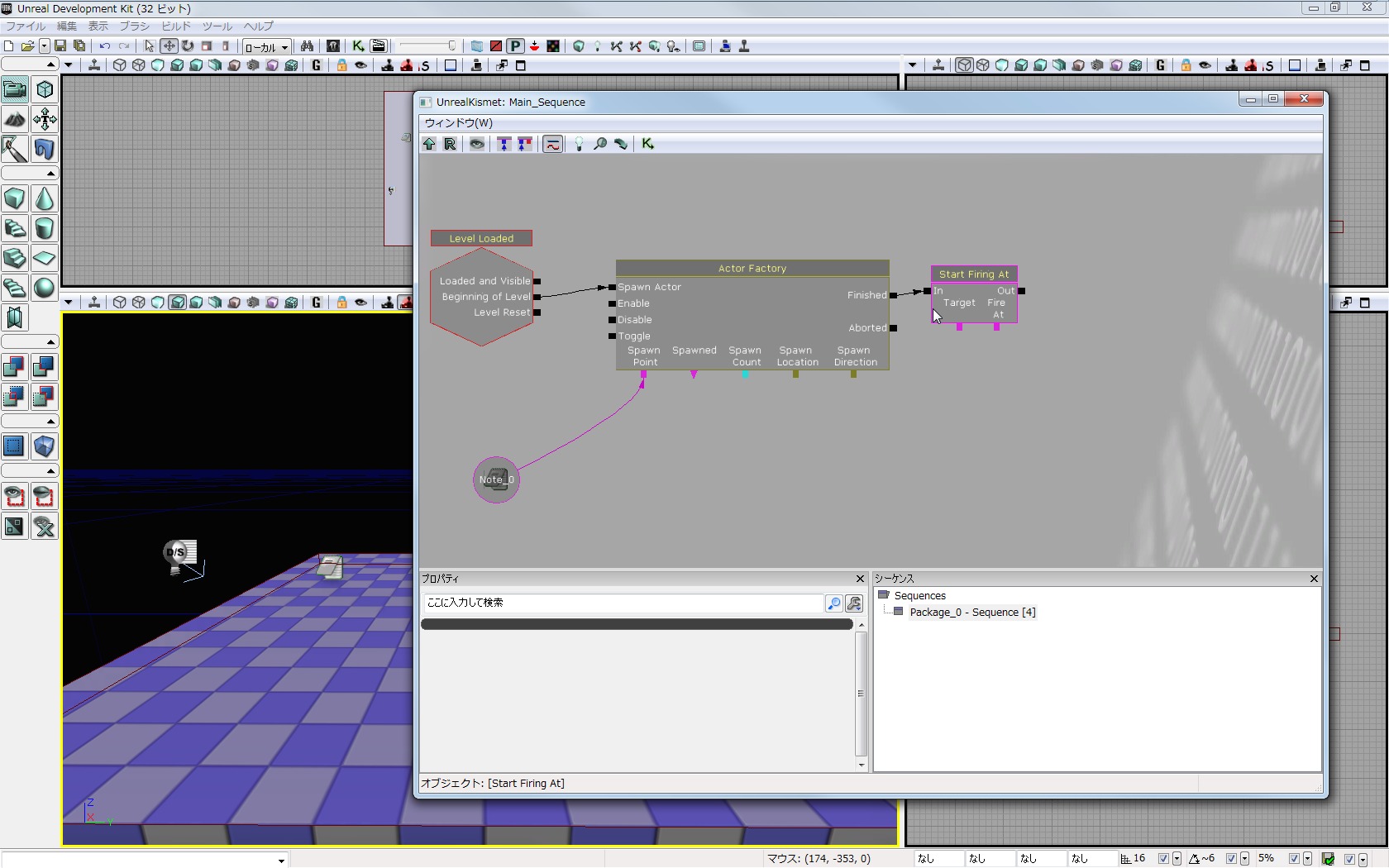Select the Actor Factory node header
Viewport: 1389px width, 868px height.
tap(752, 269)
